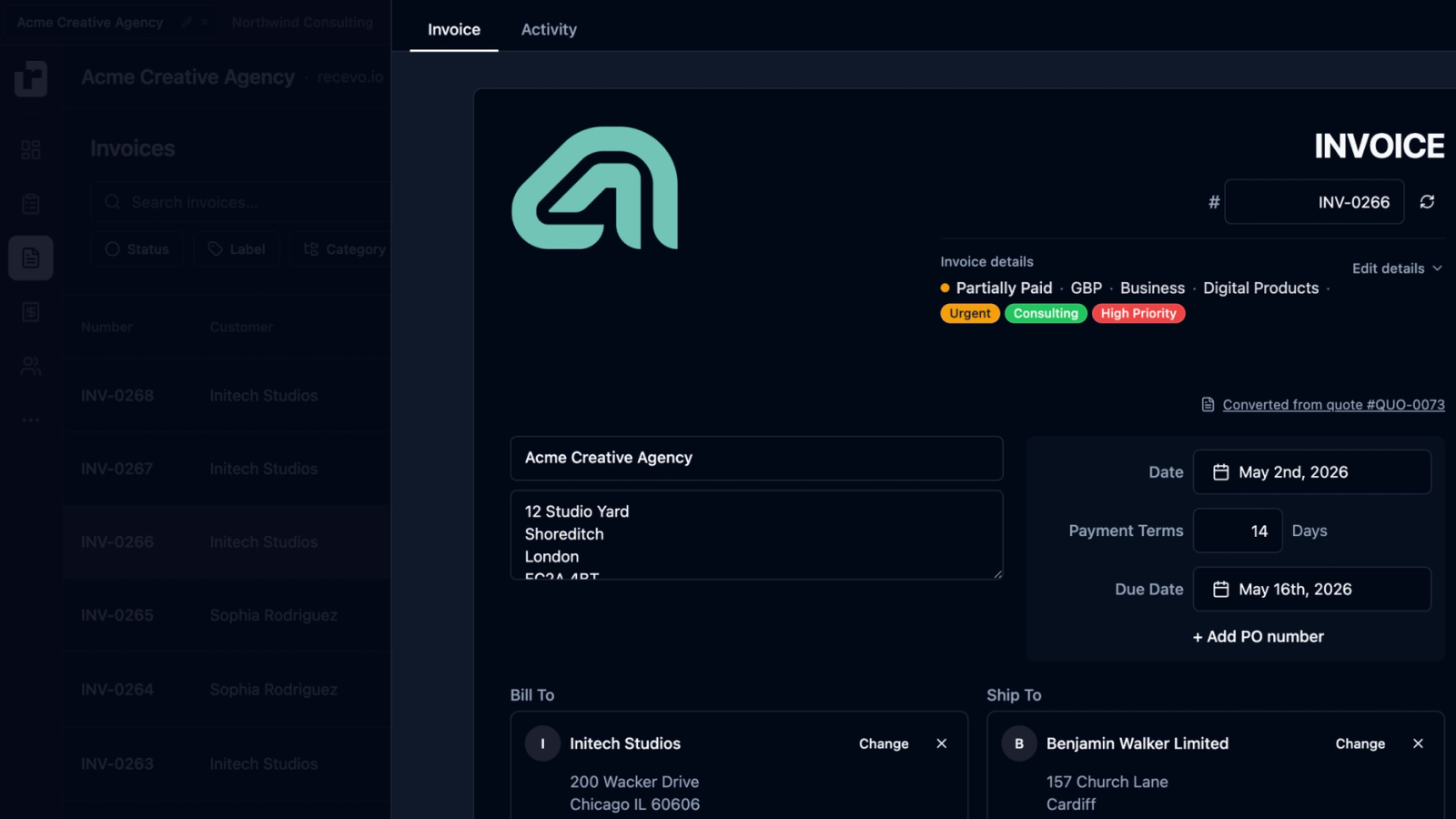This screenshot has height=819, width=1456.
Task: Remove Benjamin Walker Limited from Ship To
Action: [x=1418, y=743]
